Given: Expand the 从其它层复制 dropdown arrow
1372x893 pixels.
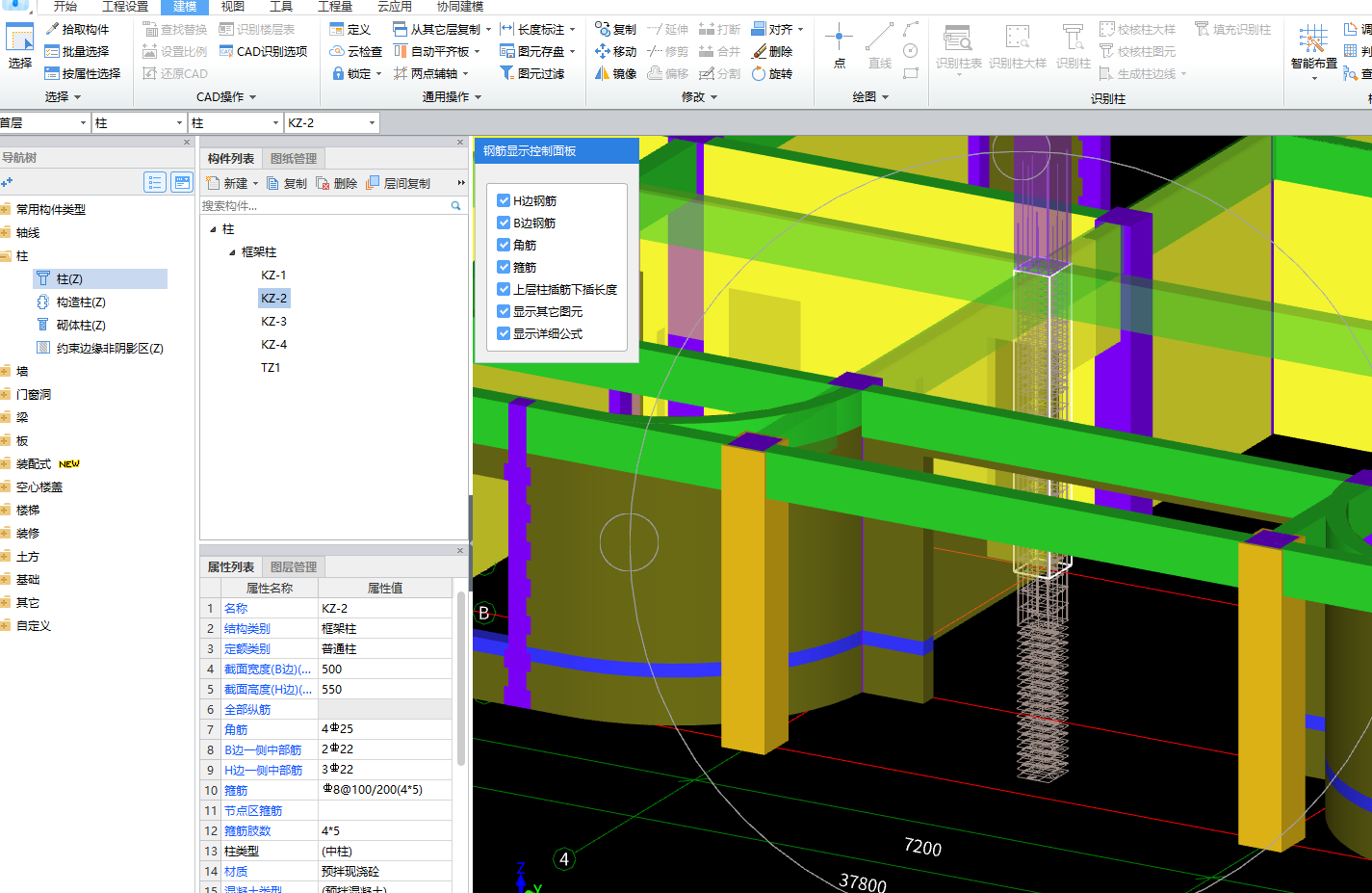Looking at the screenshot, I should pyautogui.click(x=488, y=29).
